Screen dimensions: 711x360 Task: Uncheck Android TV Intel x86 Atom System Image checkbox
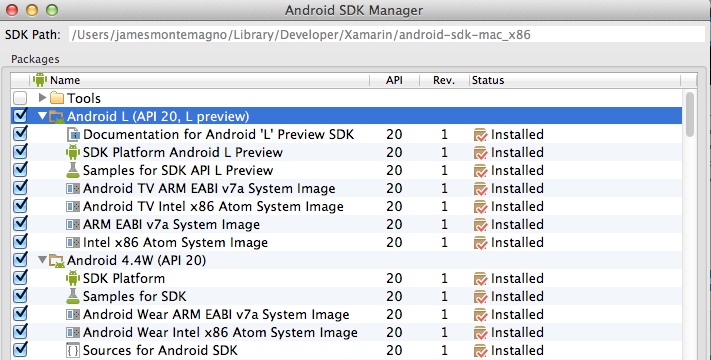(x=20, y=206)
